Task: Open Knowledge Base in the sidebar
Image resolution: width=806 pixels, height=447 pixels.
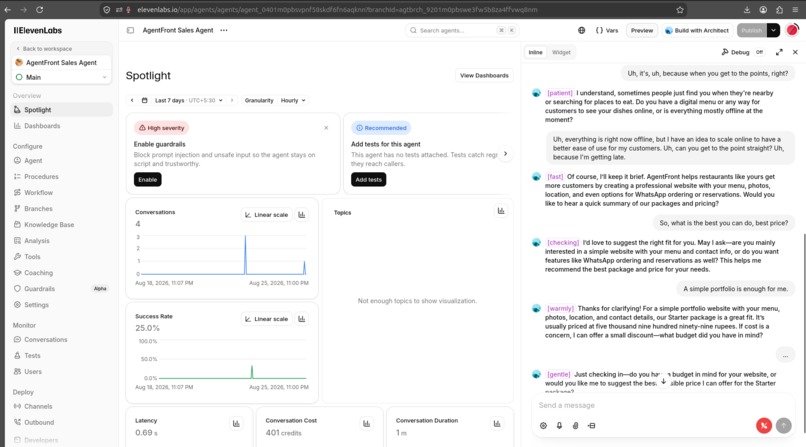Action: (62, 225)
